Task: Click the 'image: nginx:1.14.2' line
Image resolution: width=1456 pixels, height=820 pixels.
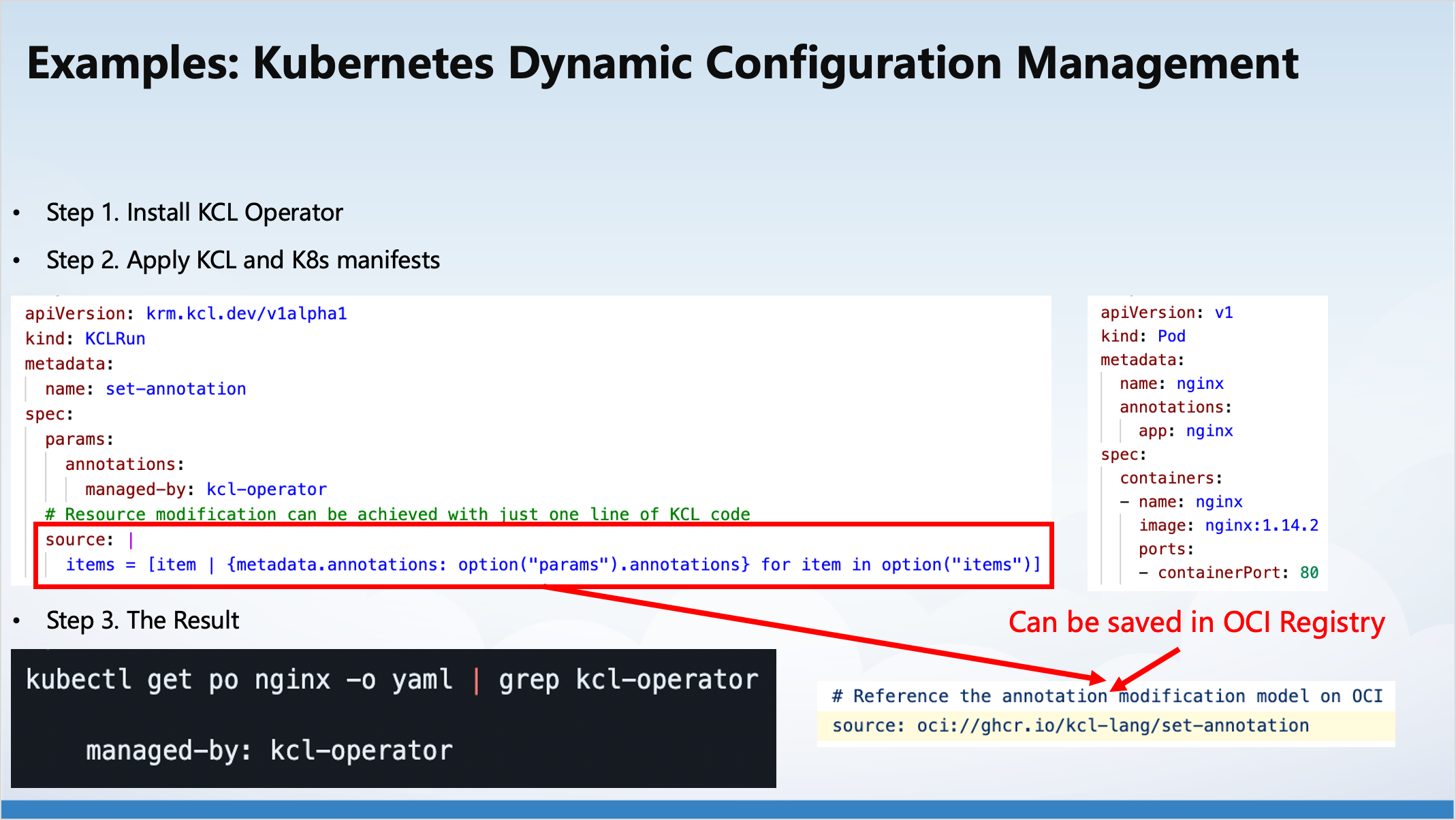Action: click(x=1229, y=525)
